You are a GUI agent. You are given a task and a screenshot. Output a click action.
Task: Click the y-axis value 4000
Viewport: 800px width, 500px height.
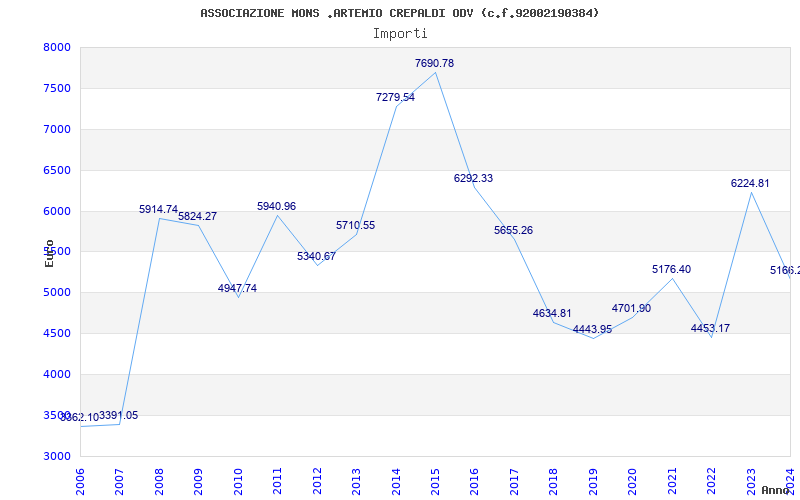click(57, 374)
